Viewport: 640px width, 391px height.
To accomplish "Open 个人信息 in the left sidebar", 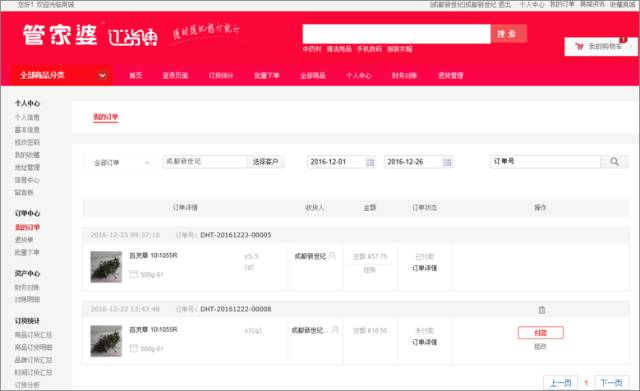I will 27,117.
